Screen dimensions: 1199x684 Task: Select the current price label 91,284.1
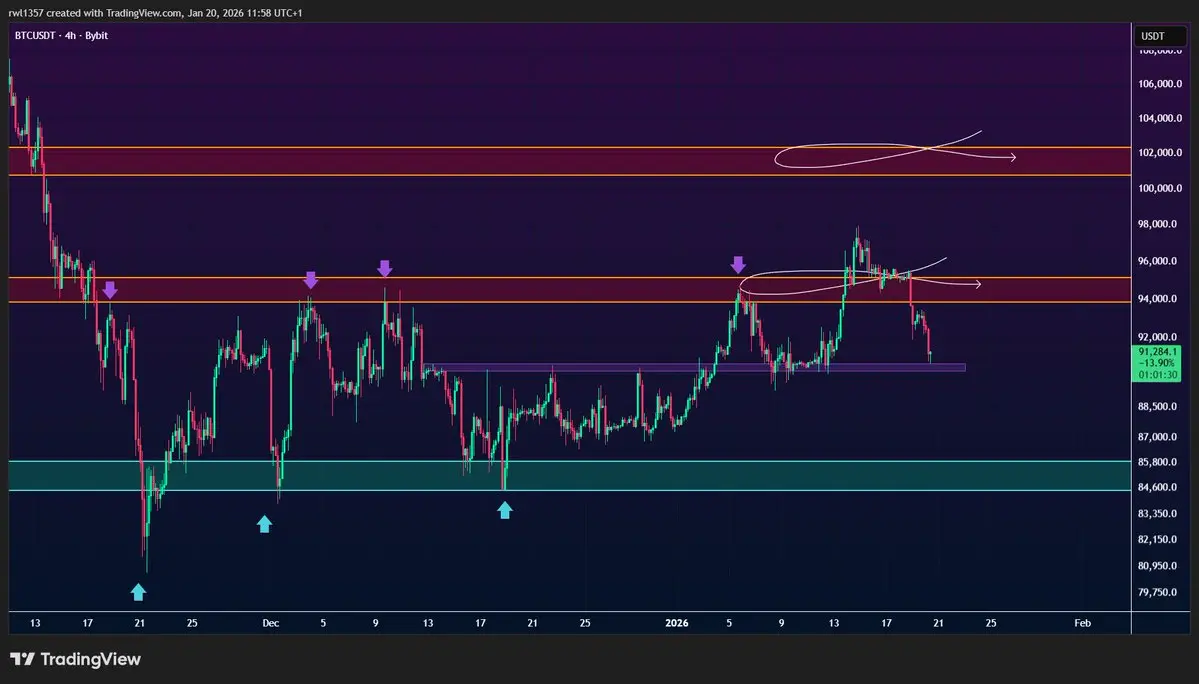click(x=1156, y=352)
